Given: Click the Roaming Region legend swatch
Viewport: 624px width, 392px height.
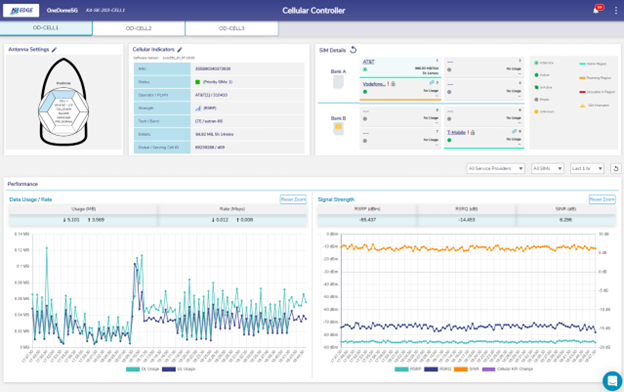Looking at the screenshot, I should (582, 78).
